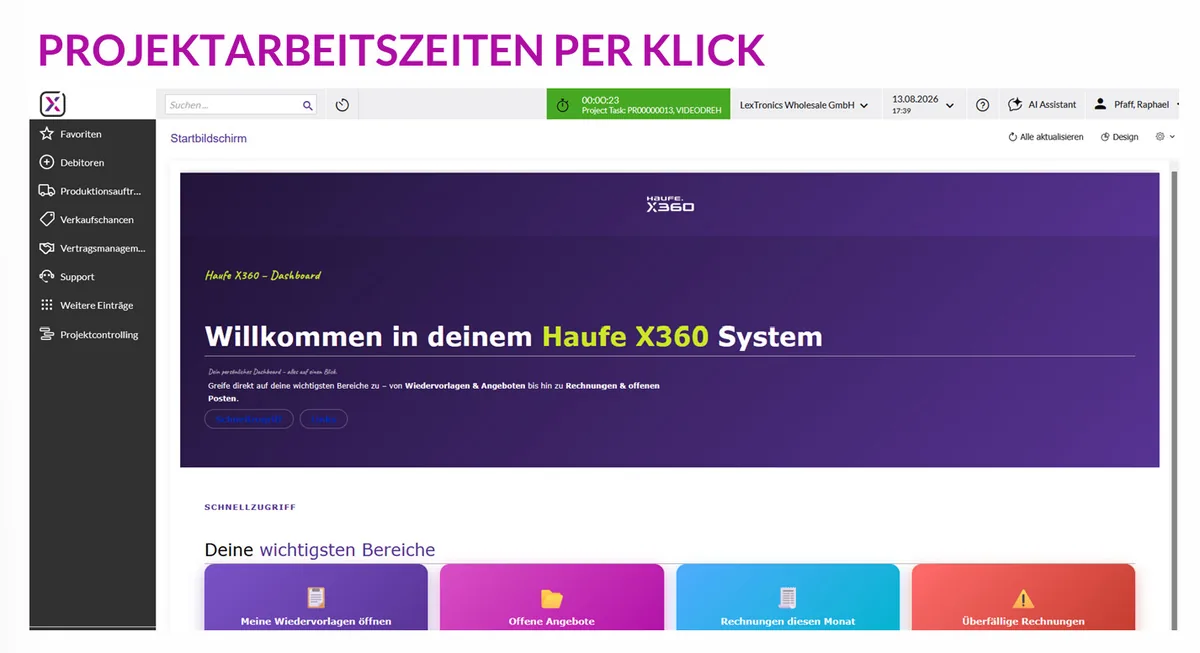This screenshot has height=653, width=1200.
Task: Click the SCHNELLZUGRIFF heading text
Action: point(250,508)
